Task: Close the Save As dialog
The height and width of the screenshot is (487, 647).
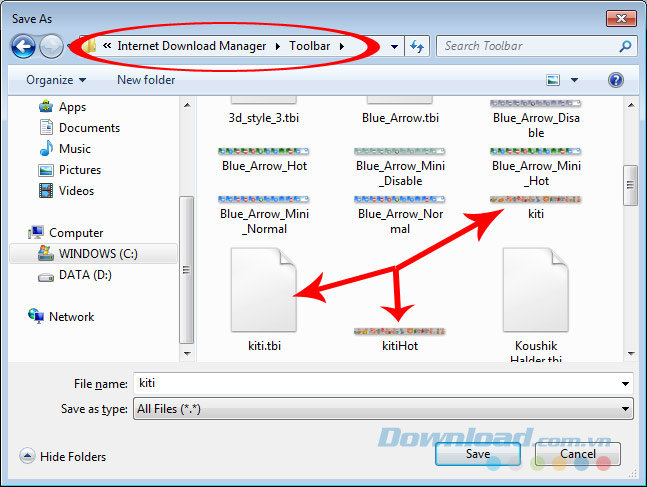Action: point(621,19)
